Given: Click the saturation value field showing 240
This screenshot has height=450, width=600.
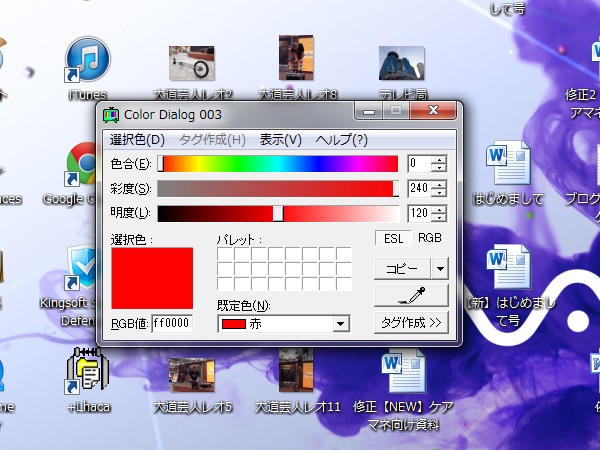Looking at the screenshot, I should click(x=419, y=188).
